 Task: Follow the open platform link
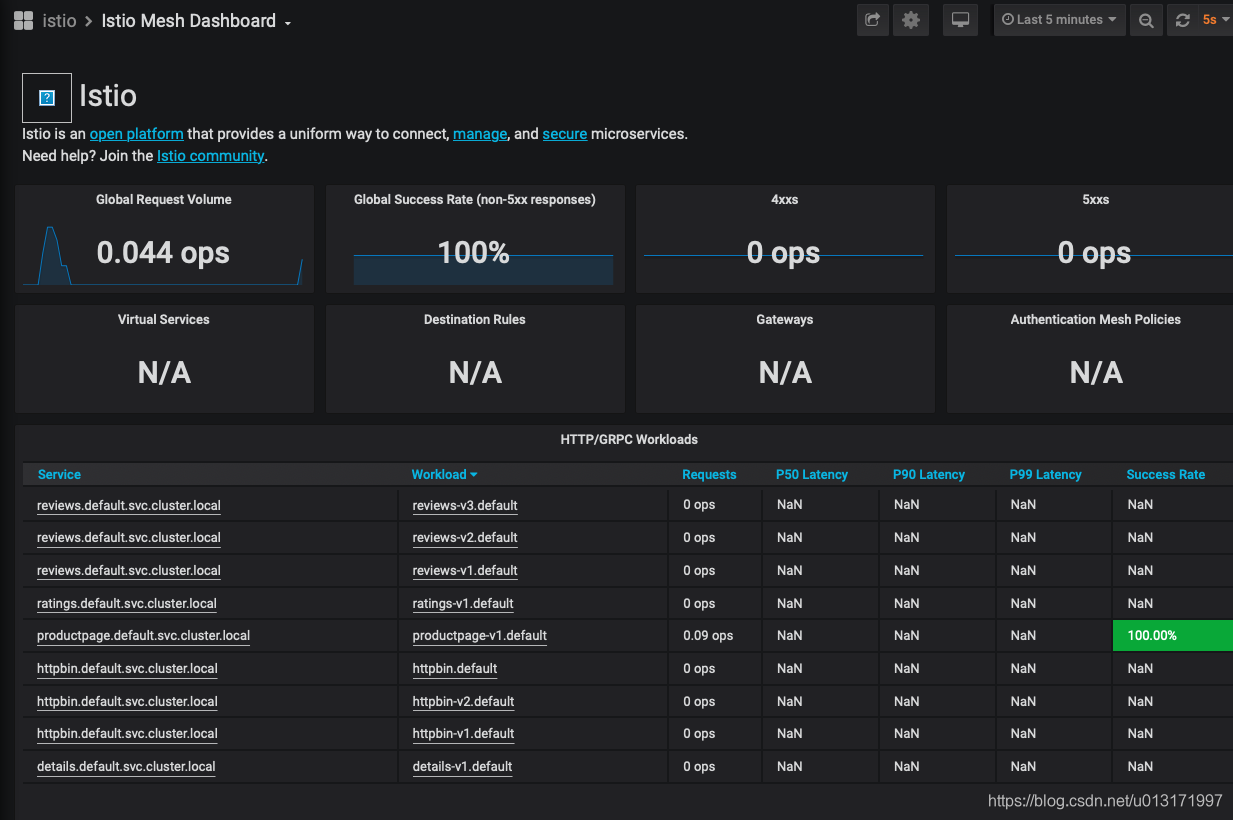coord(136,134)
